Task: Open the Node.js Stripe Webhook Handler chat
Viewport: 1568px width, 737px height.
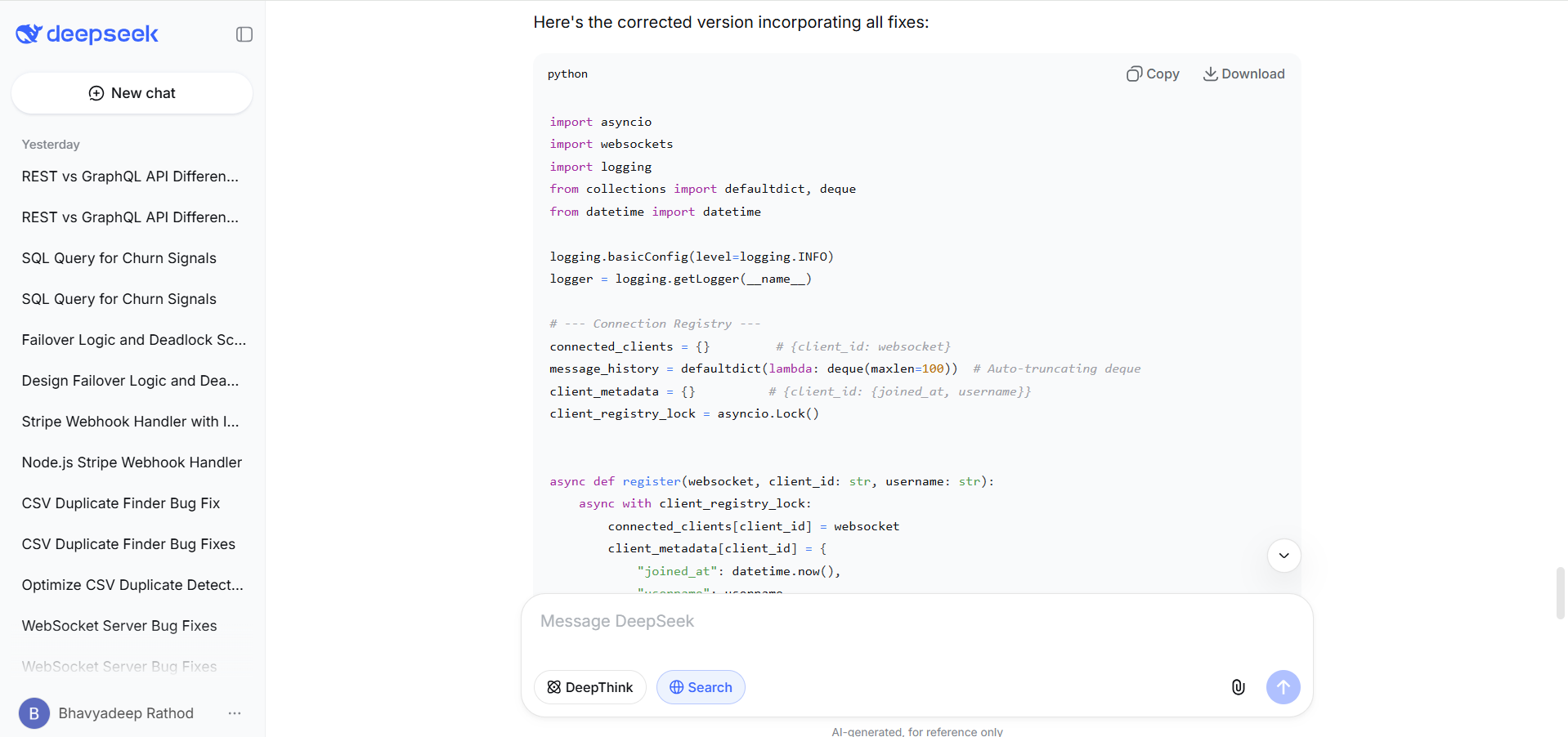Action: pos(132,462)
